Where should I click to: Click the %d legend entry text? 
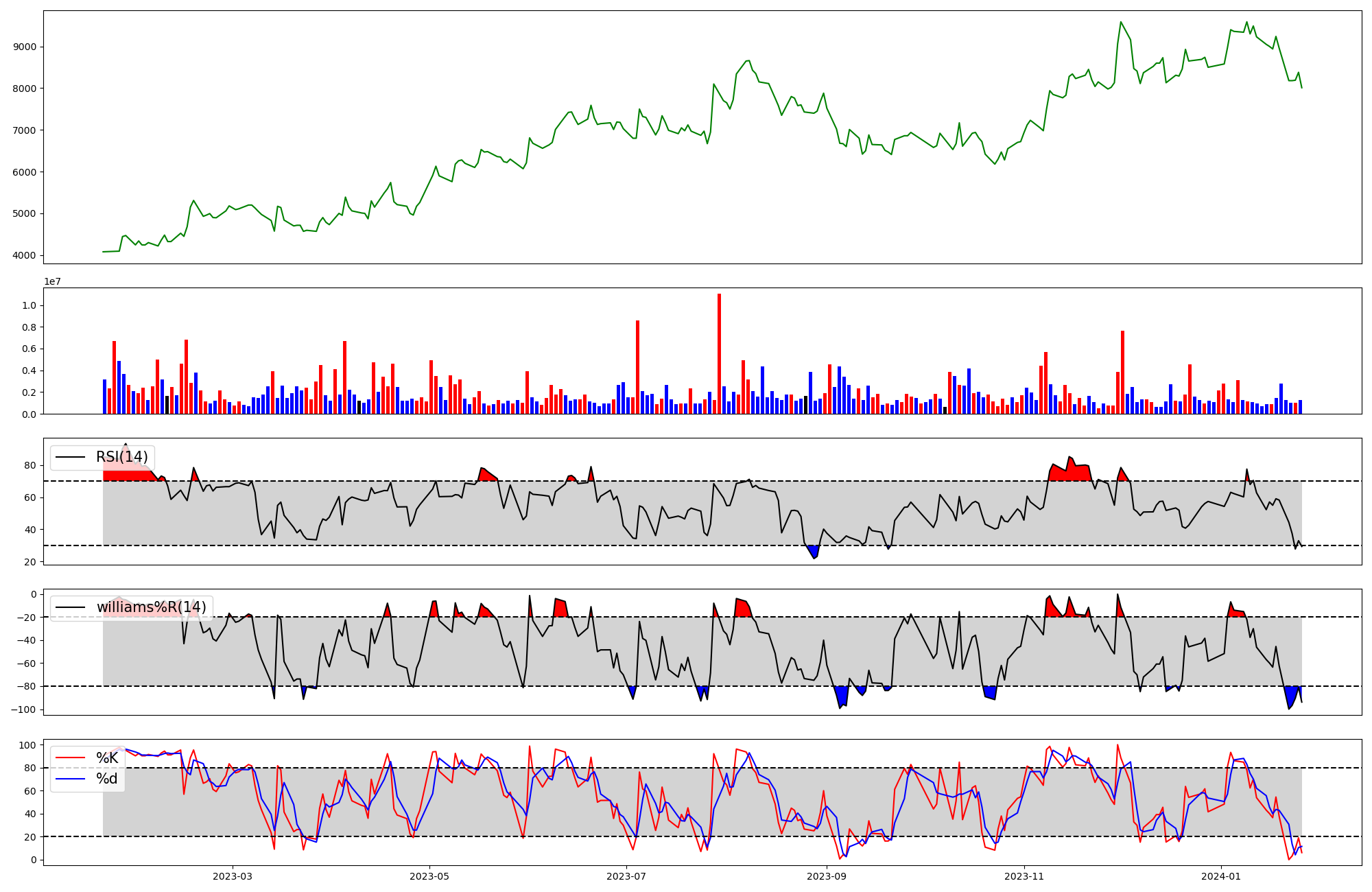[107, 779]
